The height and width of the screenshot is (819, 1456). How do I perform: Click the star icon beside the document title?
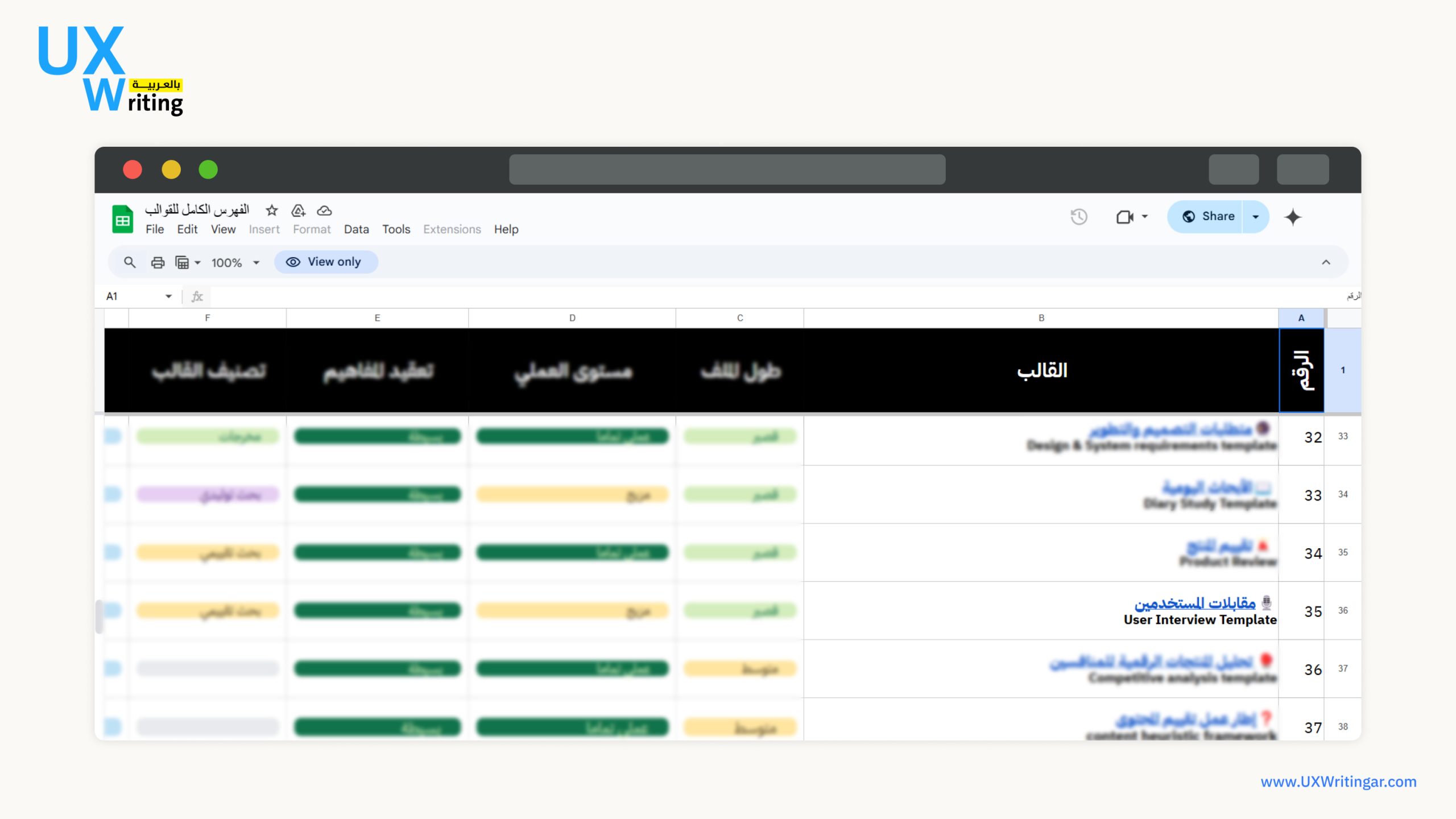272,210
